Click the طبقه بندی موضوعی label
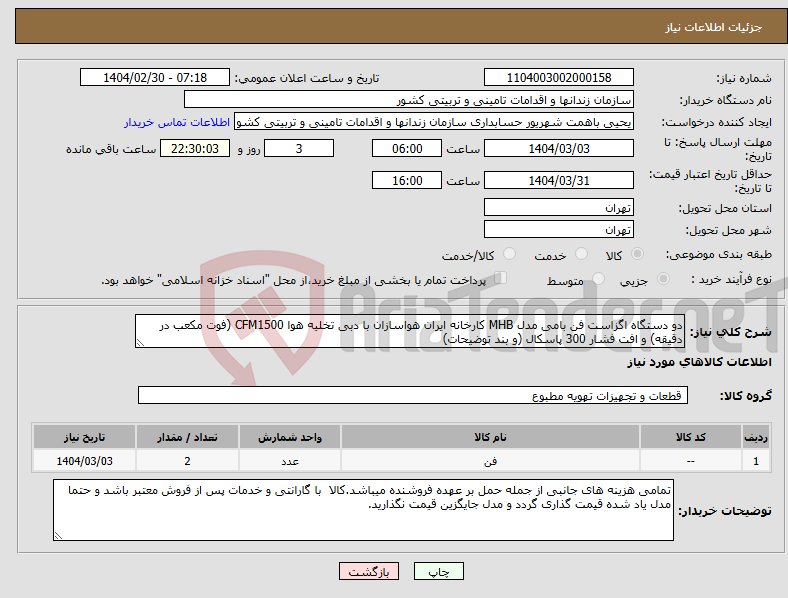The height and width of the screenshot is (598, 788). [x=719, y=254]
